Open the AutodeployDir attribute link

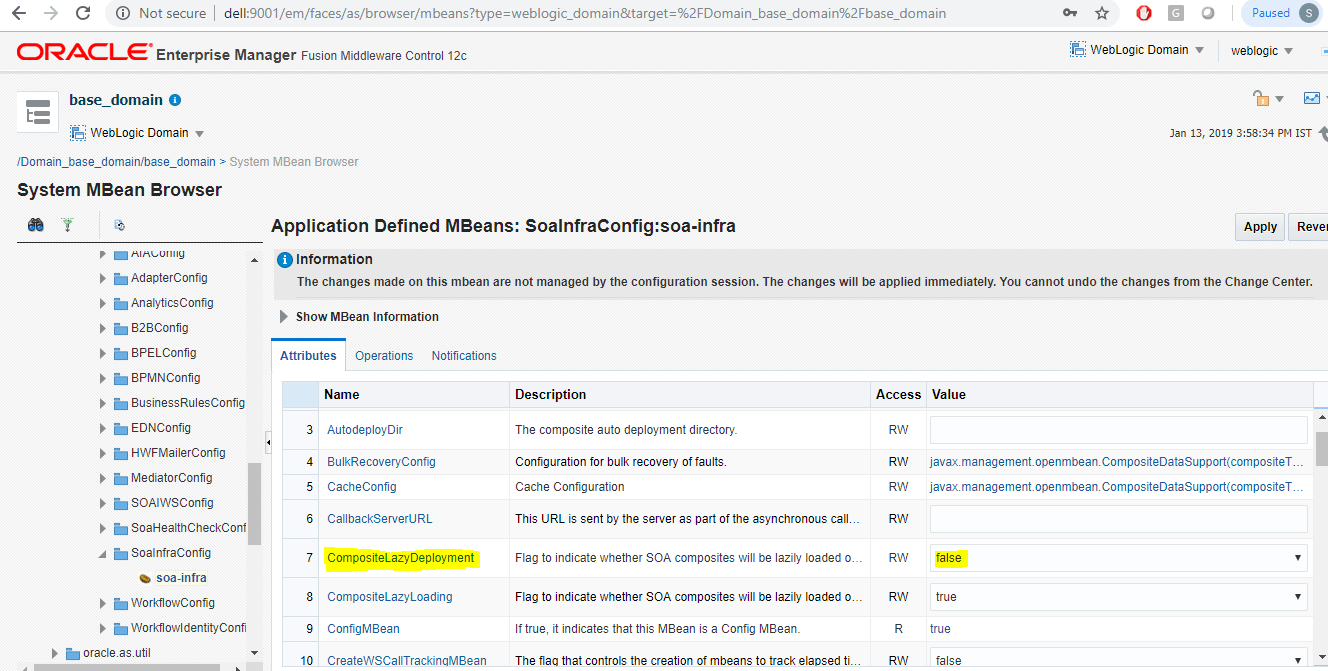(x=365, y=429)
